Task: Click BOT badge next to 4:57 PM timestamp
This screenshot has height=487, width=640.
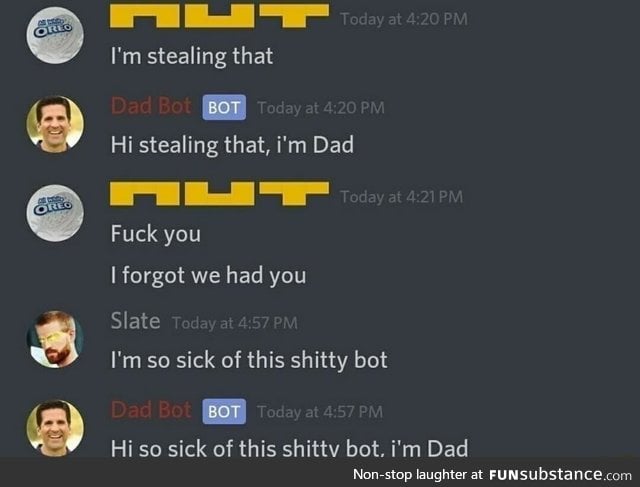Action: 224,411
